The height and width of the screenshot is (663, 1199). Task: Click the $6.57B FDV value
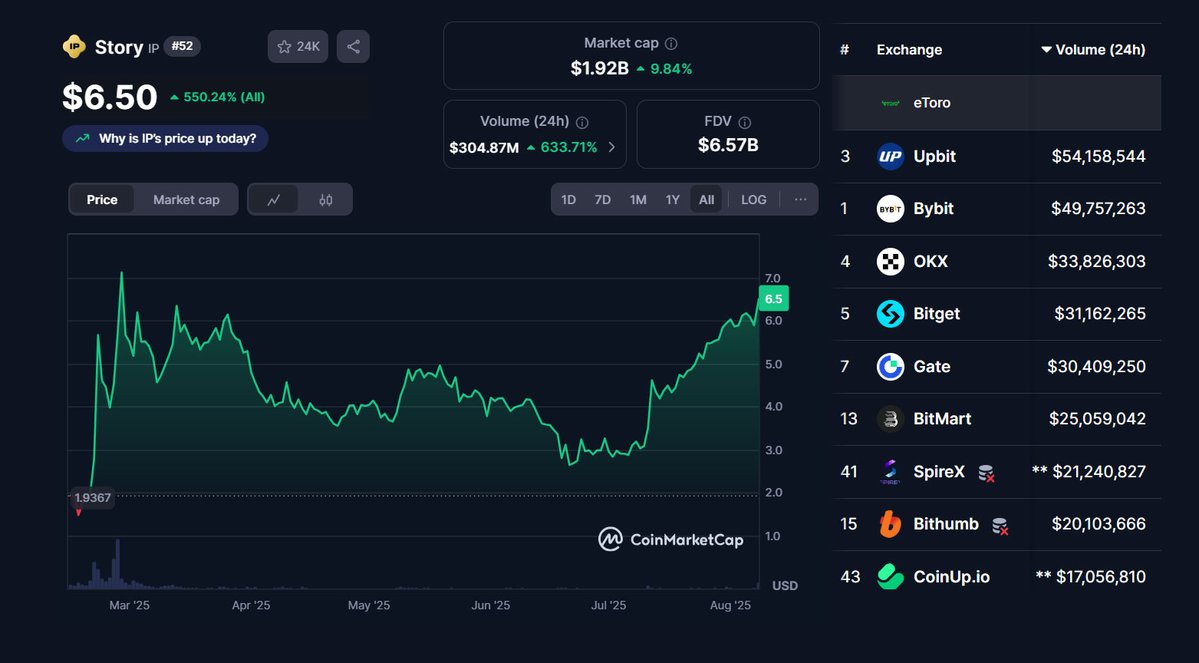coord(728,145)
